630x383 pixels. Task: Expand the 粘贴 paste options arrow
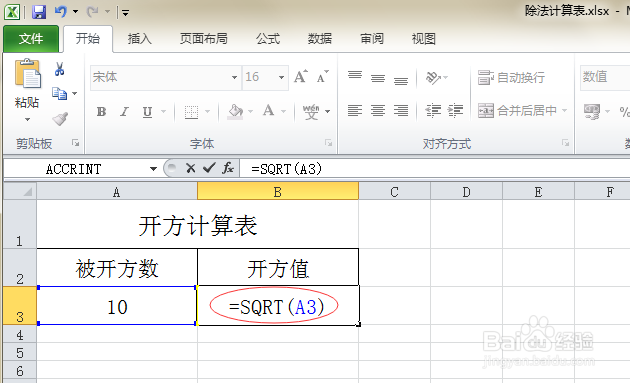coord(27,119)
